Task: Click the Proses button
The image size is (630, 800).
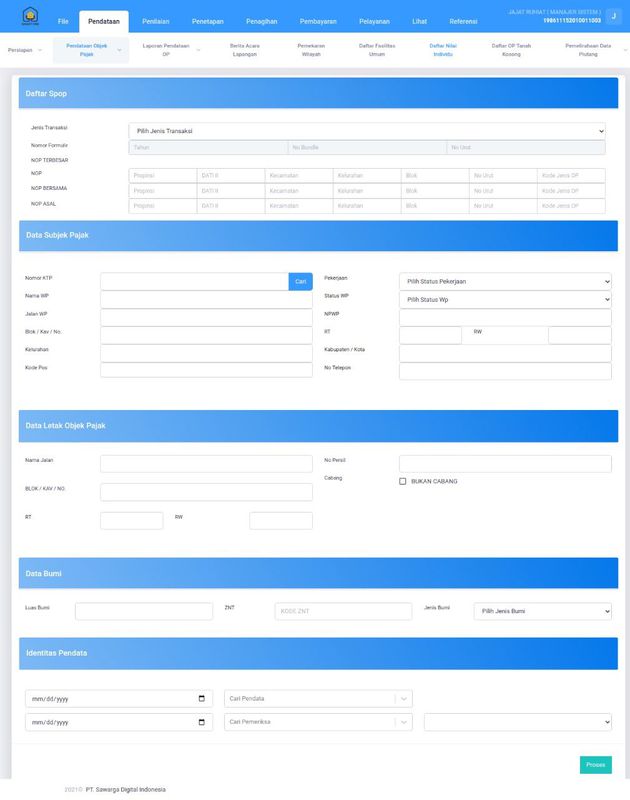Action: pos(595,765)
